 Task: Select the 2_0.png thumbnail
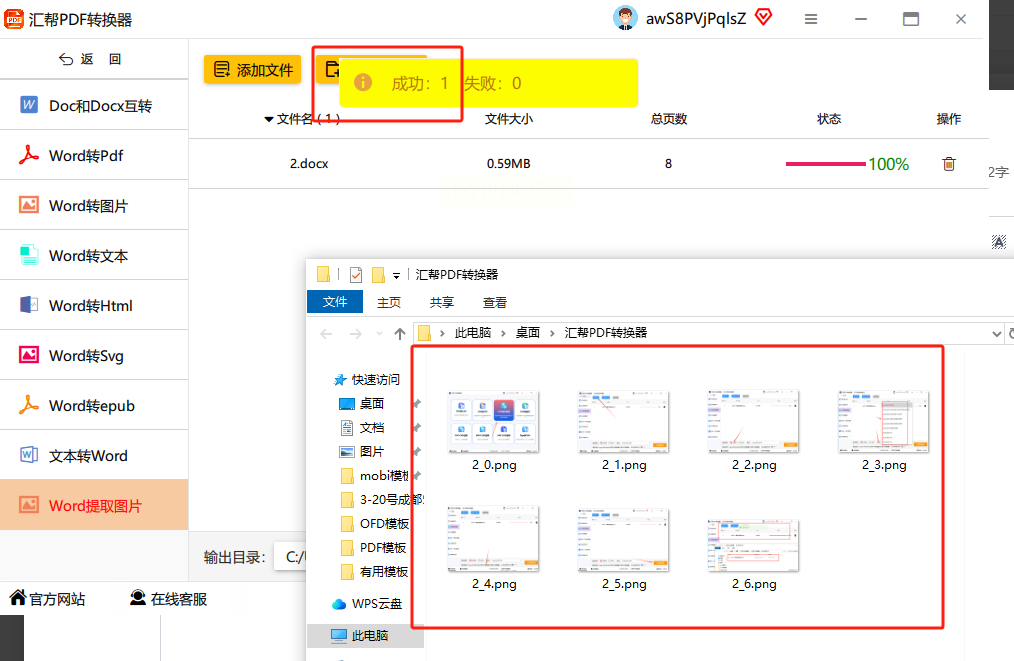click(494, 422)
